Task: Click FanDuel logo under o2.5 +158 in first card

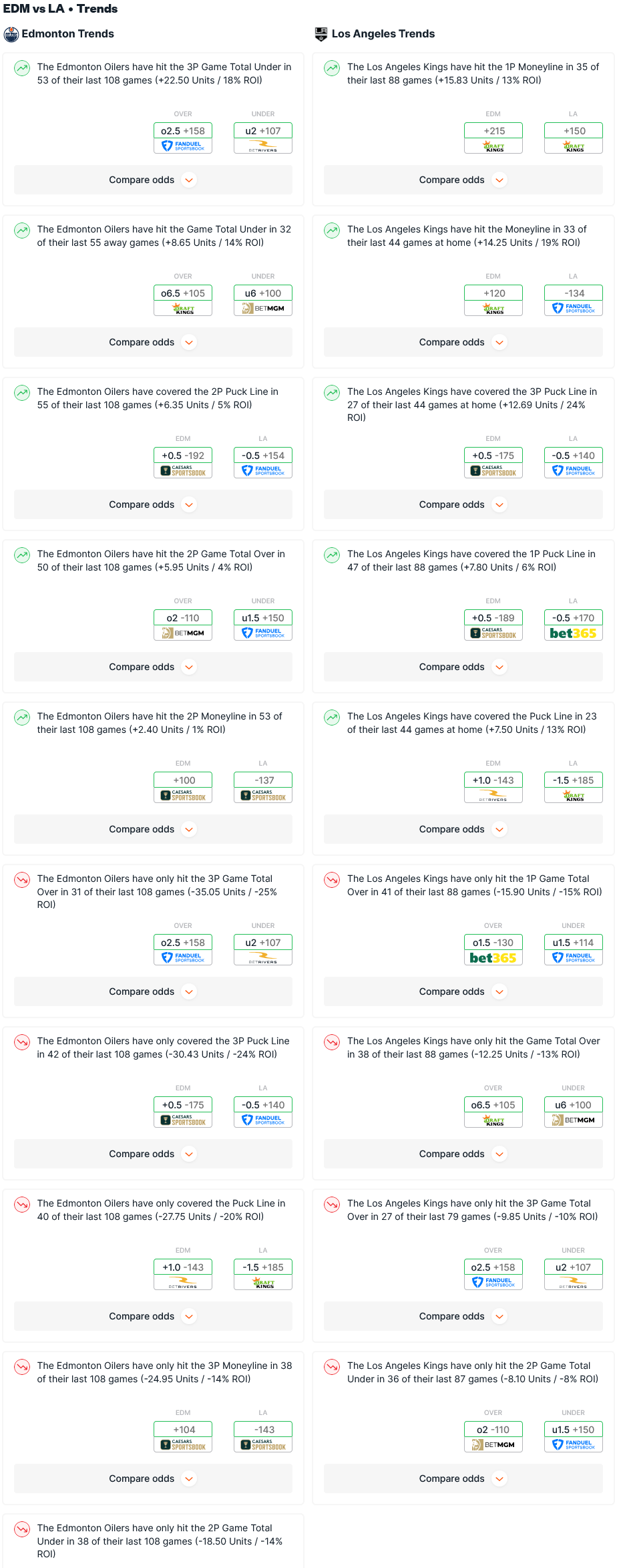Action: [x=183, y=146]
